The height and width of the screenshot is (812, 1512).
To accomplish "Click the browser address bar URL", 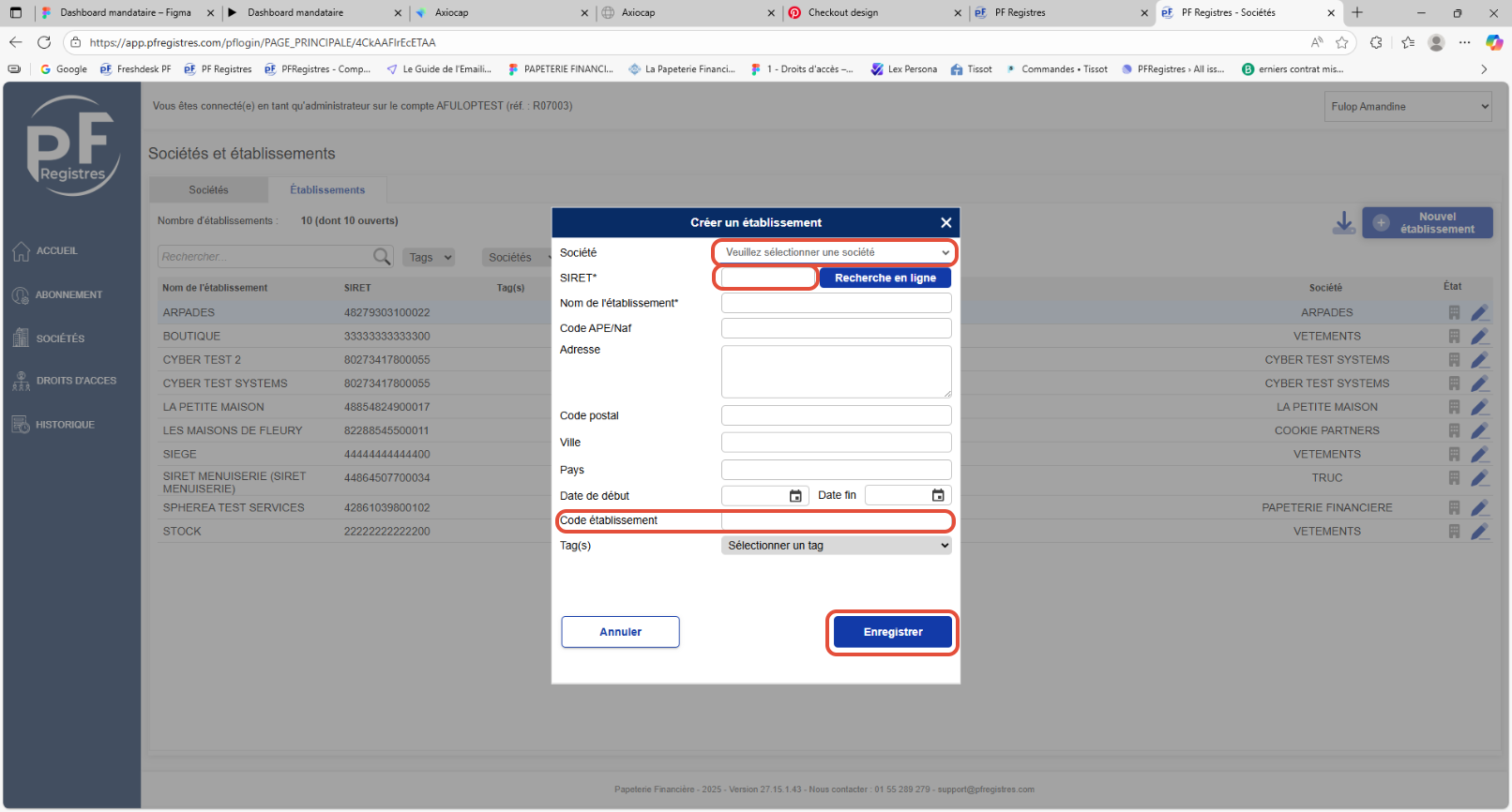I will tap(263, 42).
